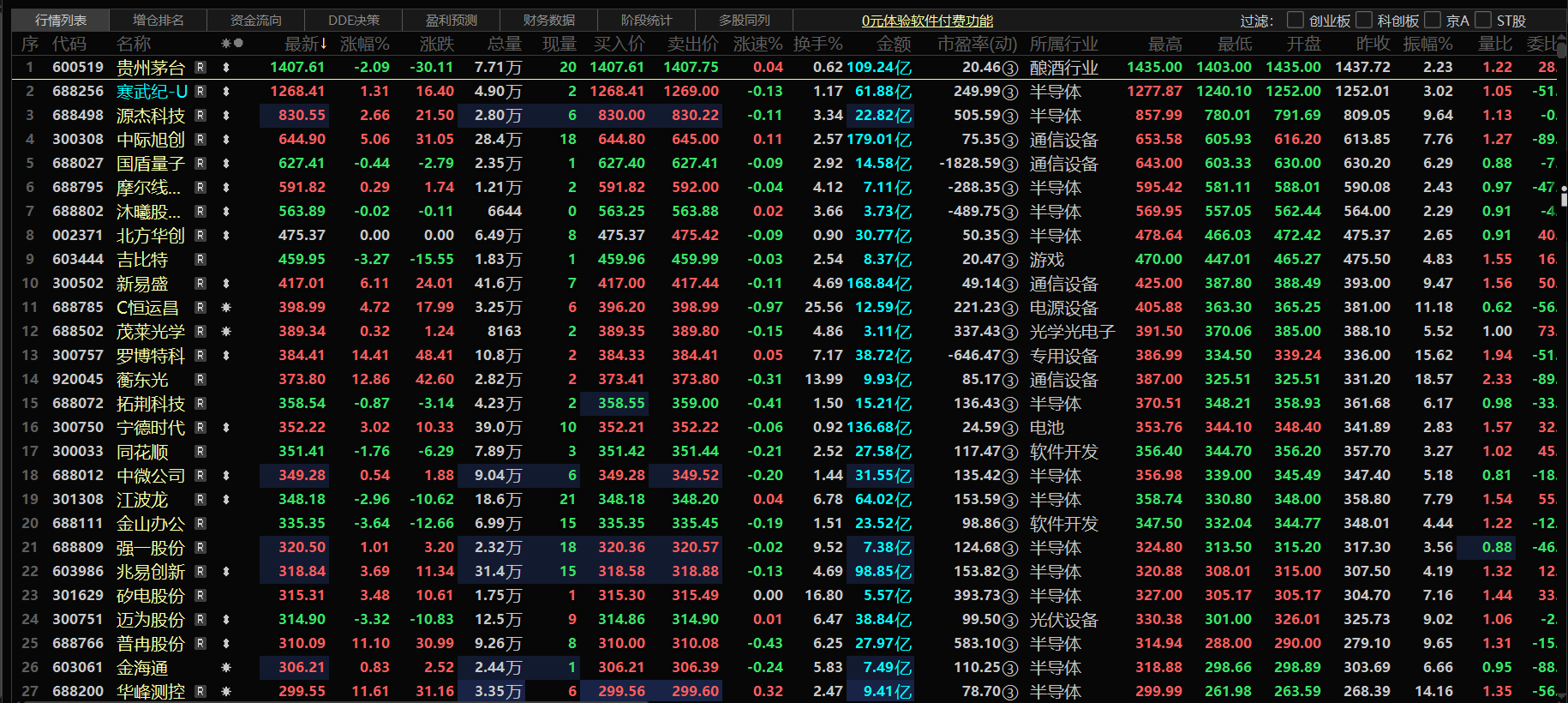Click the up-down marker icon for 国盾量子
The width and height of the screenshot is (1568, 703).
point(226,163)
